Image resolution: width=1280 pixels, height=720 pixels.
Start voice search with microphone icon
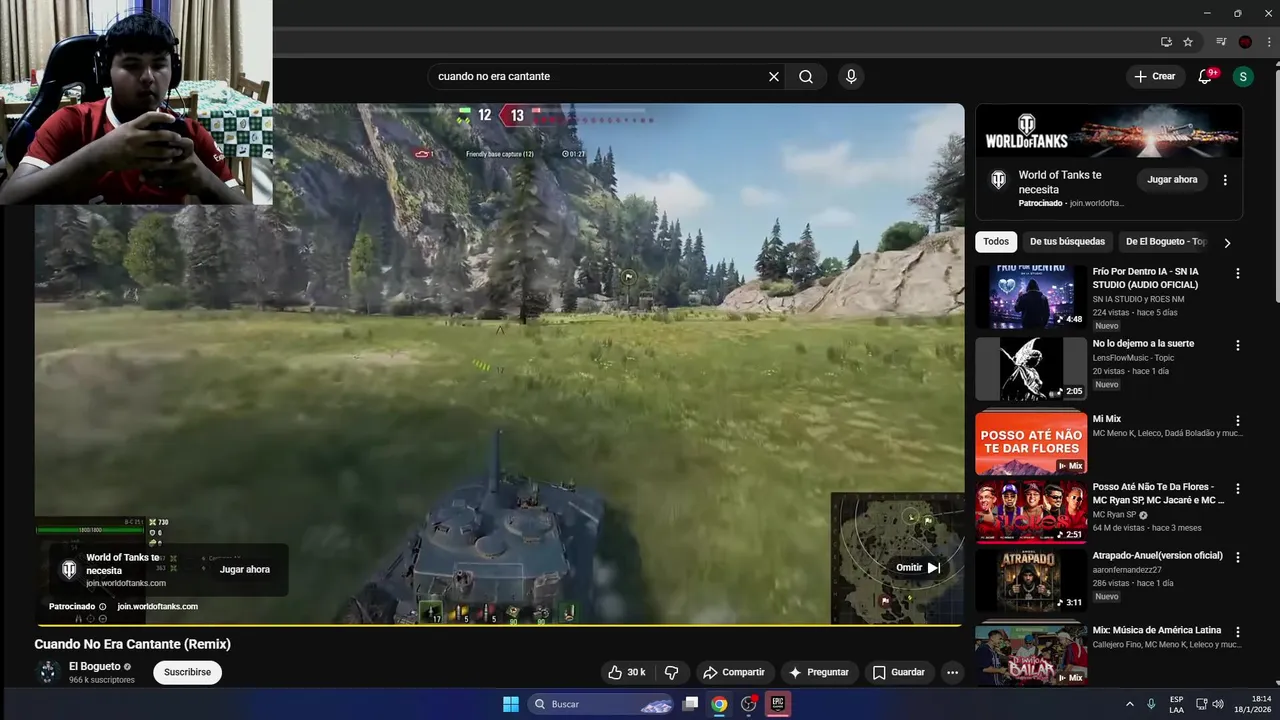[851, 76]
